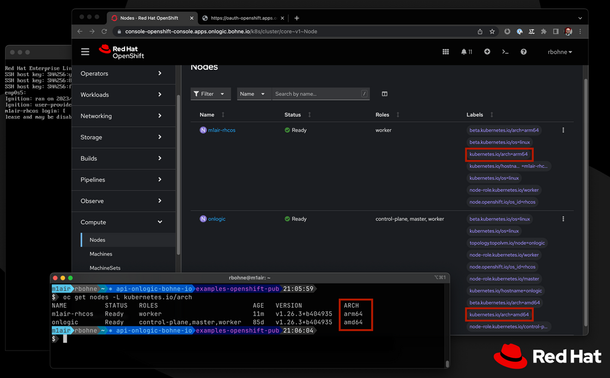
Task: Open the manage columns icon
Action: click(384, 94)
